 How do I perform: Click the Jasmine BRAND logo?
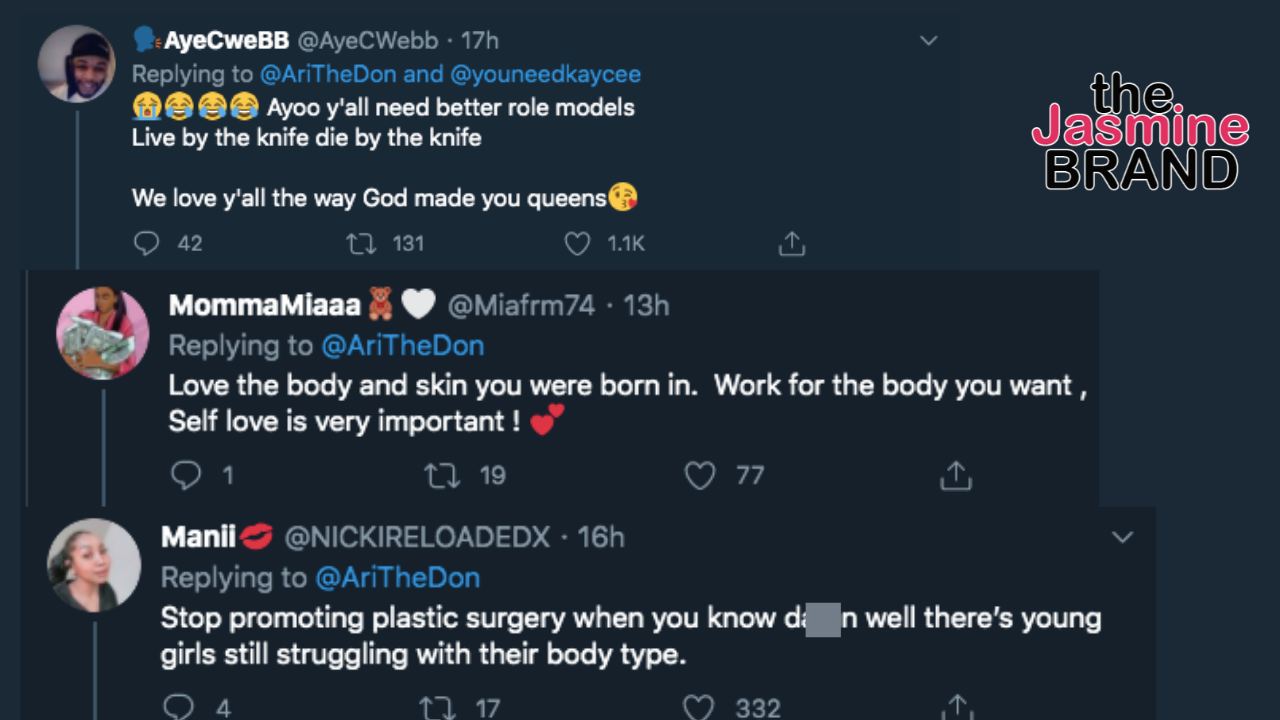[1140, 130]
